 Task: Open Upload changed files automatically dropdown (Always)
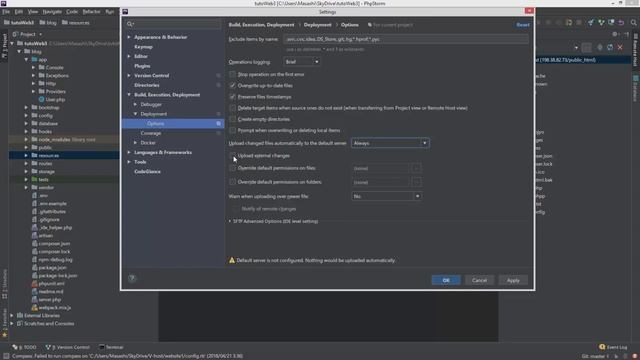tap(390, 143)
